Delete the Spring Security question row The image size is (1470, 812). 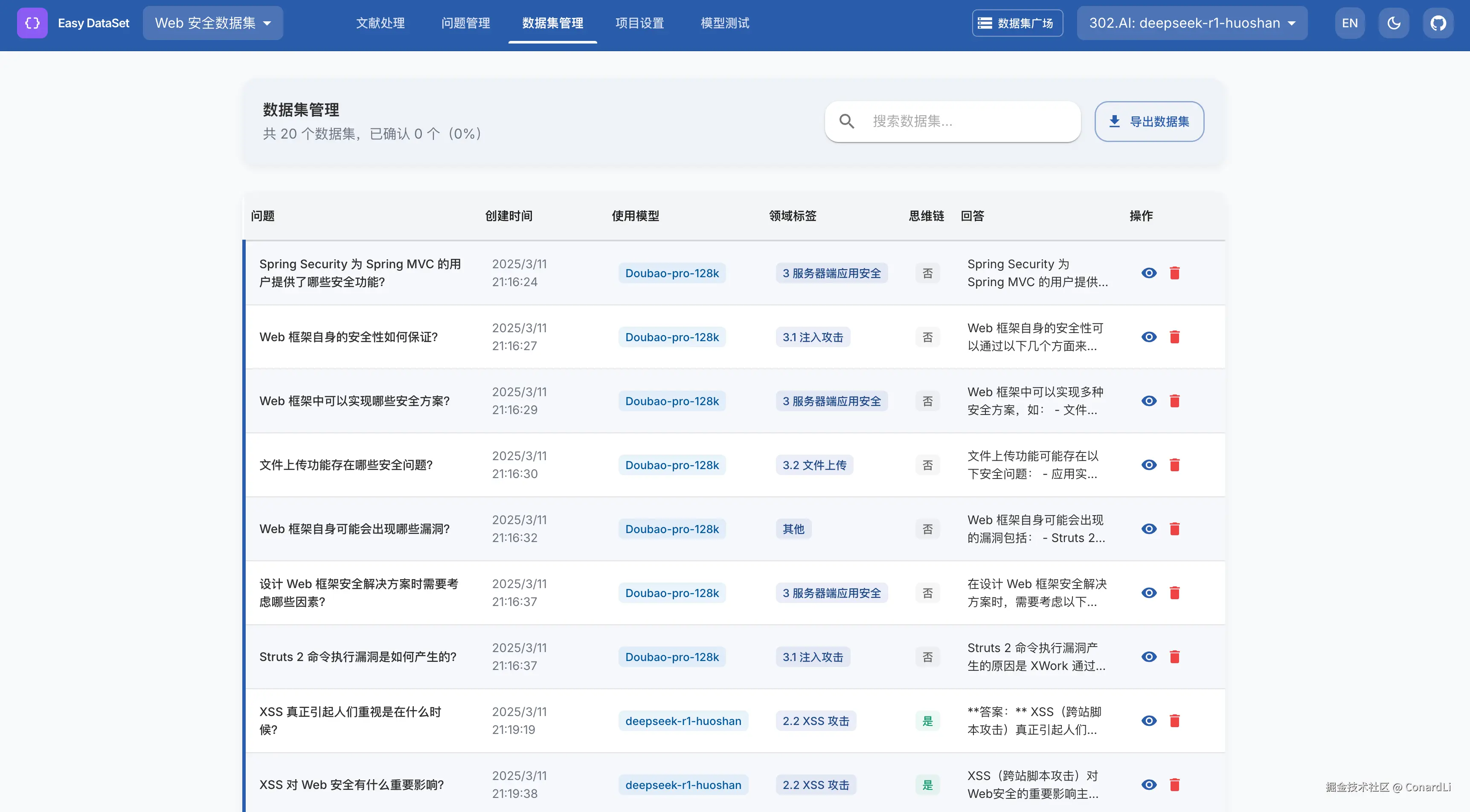(x=1174, y=273)
